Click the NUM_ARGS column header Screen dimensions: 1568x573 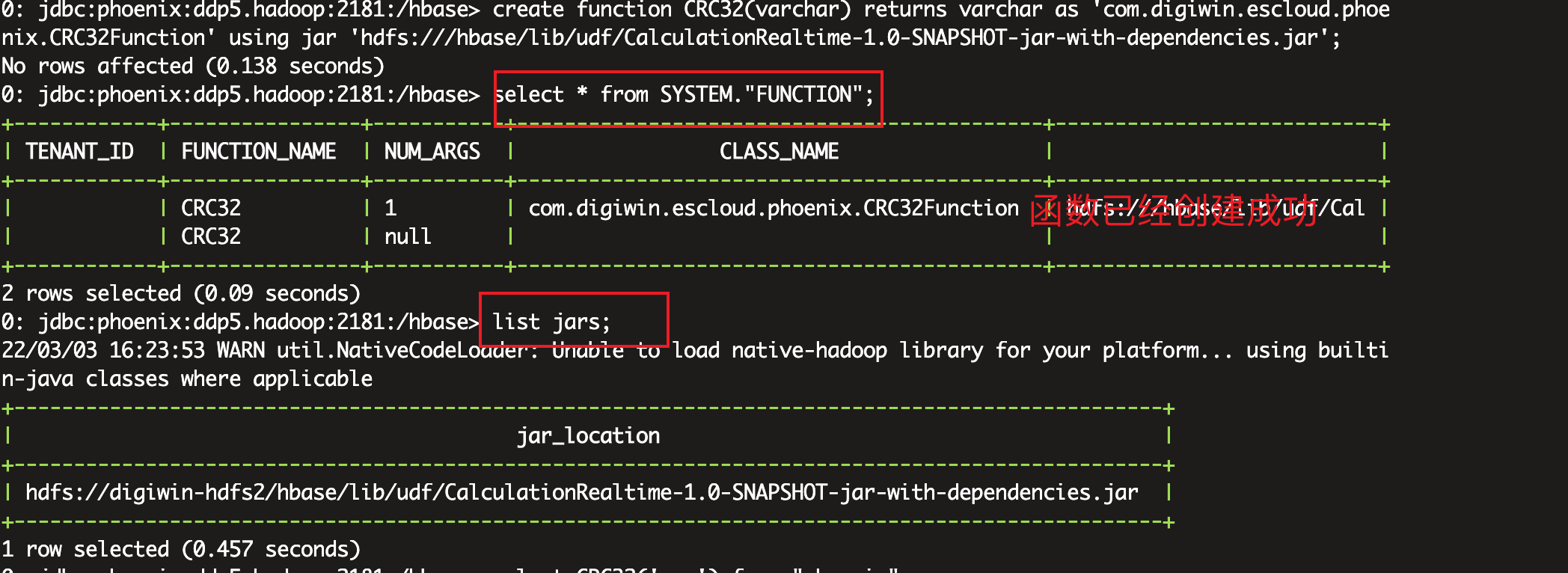click(432, 152)
